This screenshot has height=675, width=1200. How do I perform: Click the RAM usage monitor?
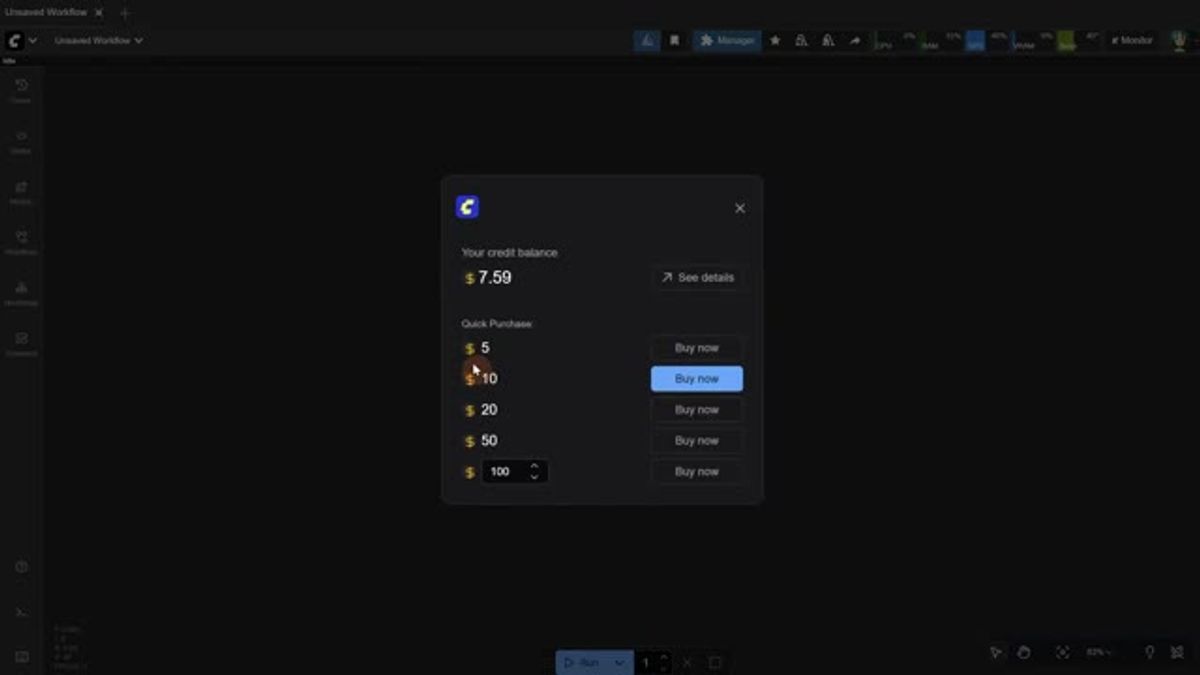(941, 41)
